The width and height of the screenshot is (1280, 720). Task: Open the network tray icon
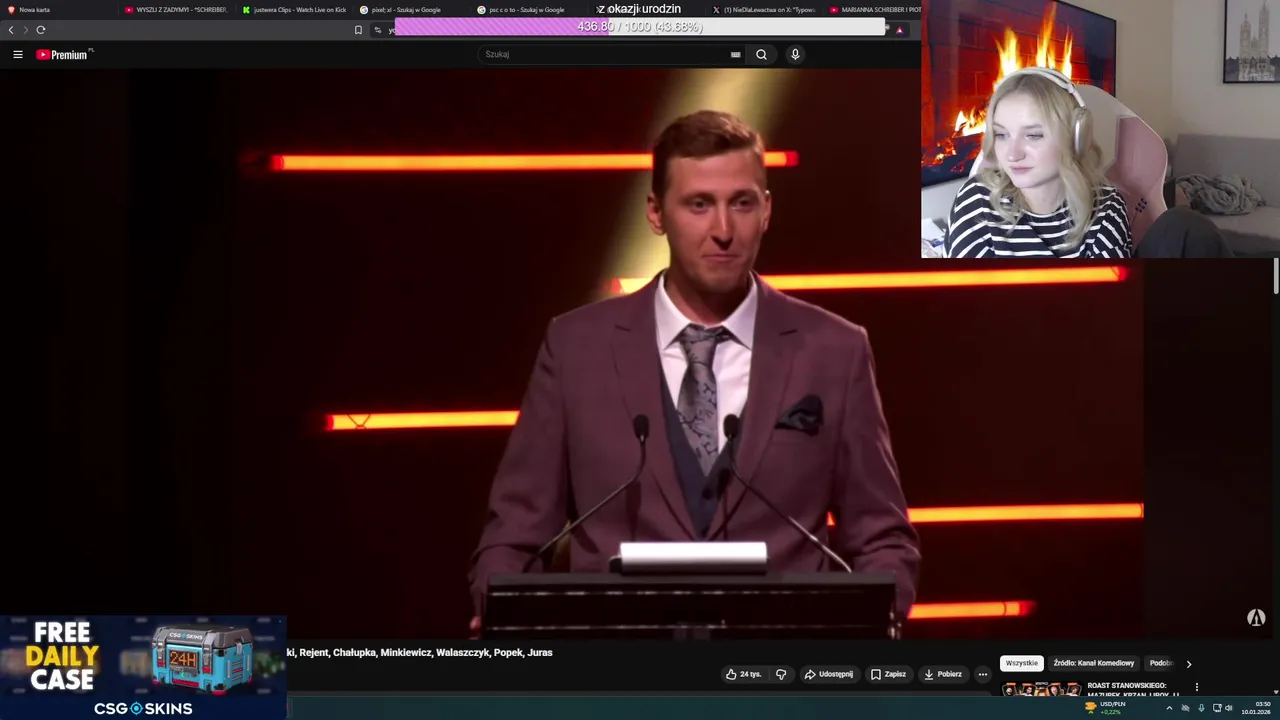[1216, 708]
